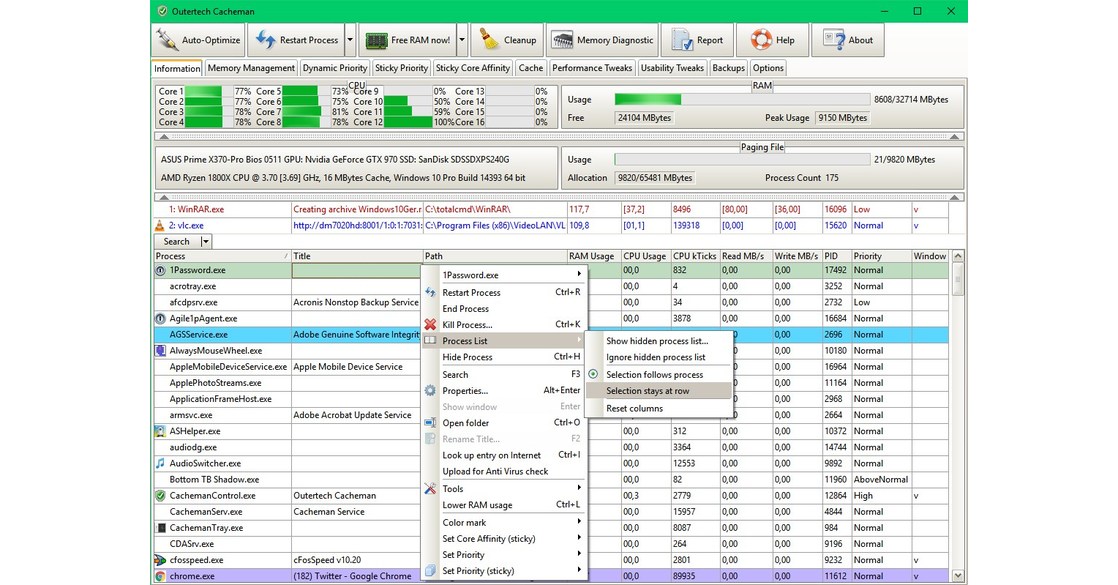Image resolution: width=1118 pixels, height=585 pixels.
Task: Click the Memory Diagnostic chip icon
Action: tap(562, 41)
